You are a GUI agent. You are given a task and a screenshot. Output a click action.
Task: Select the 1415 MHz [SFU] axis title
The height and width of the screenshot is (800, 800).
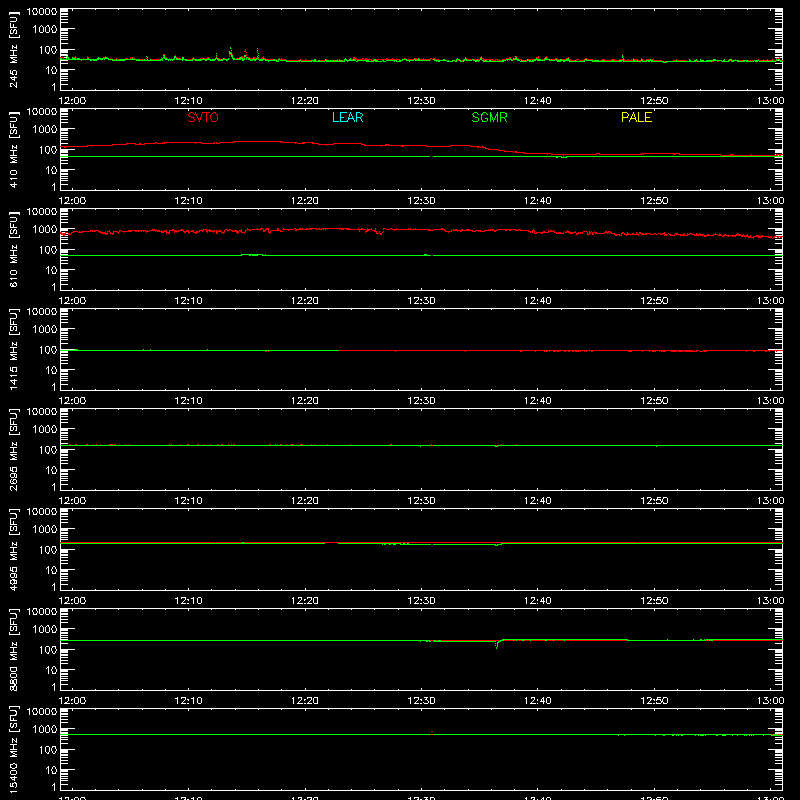coord(14,349)
